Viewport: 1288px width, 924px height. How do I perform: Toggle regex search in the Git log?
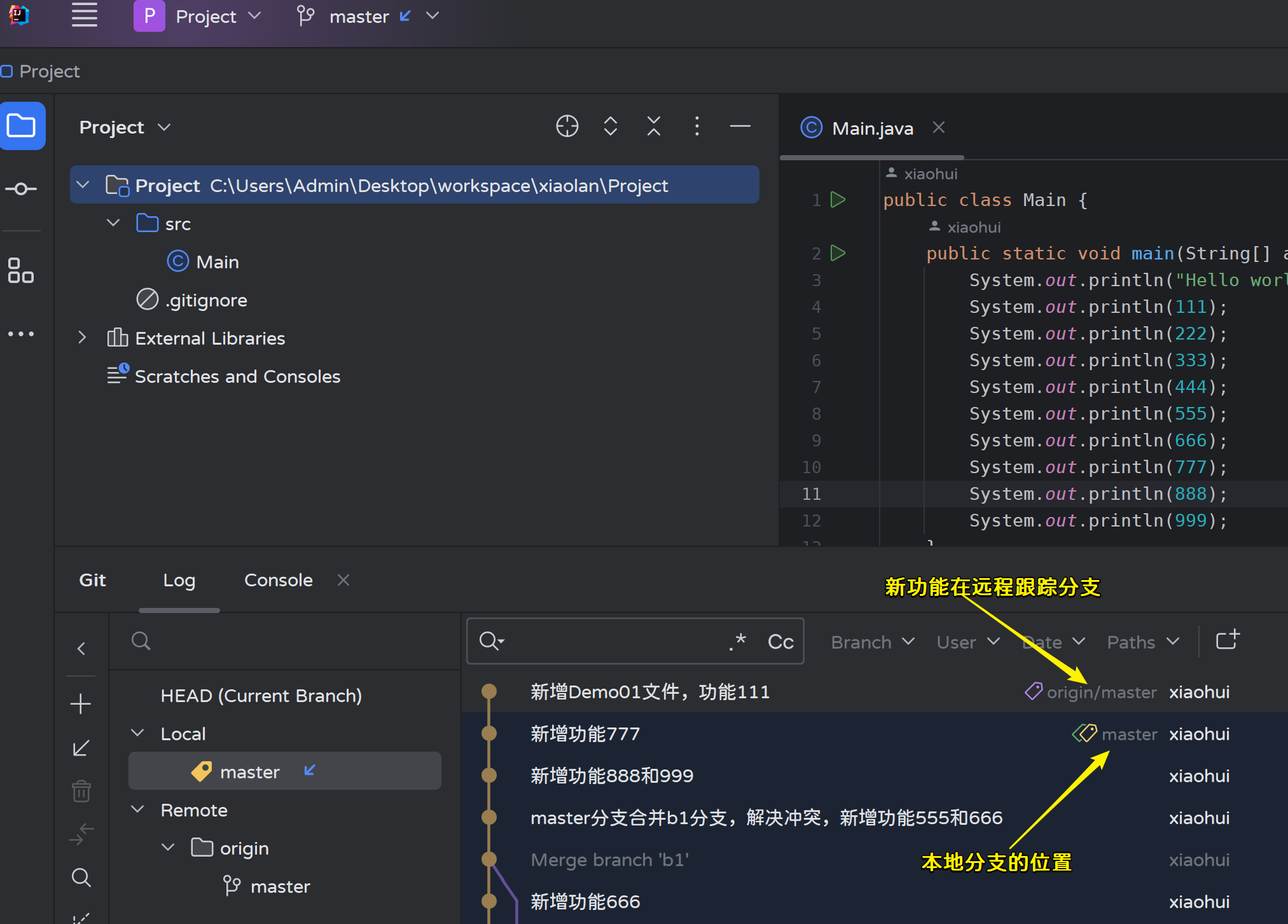[738, 641]
